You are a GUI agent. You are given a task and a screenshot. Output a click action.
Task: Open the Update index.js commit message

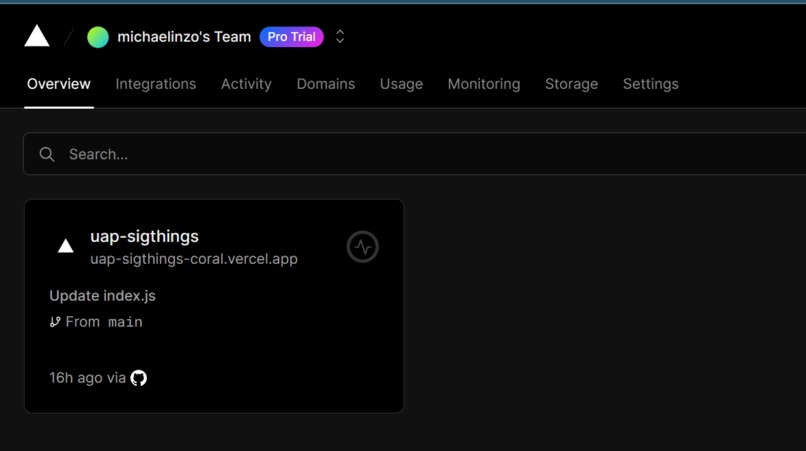102,296
